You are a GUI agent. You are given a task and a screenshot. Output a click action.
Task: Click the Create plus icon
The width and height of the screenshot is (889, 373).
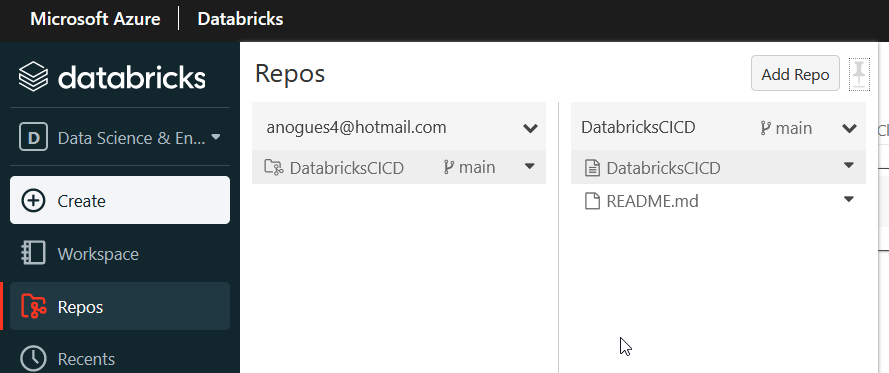33,201
